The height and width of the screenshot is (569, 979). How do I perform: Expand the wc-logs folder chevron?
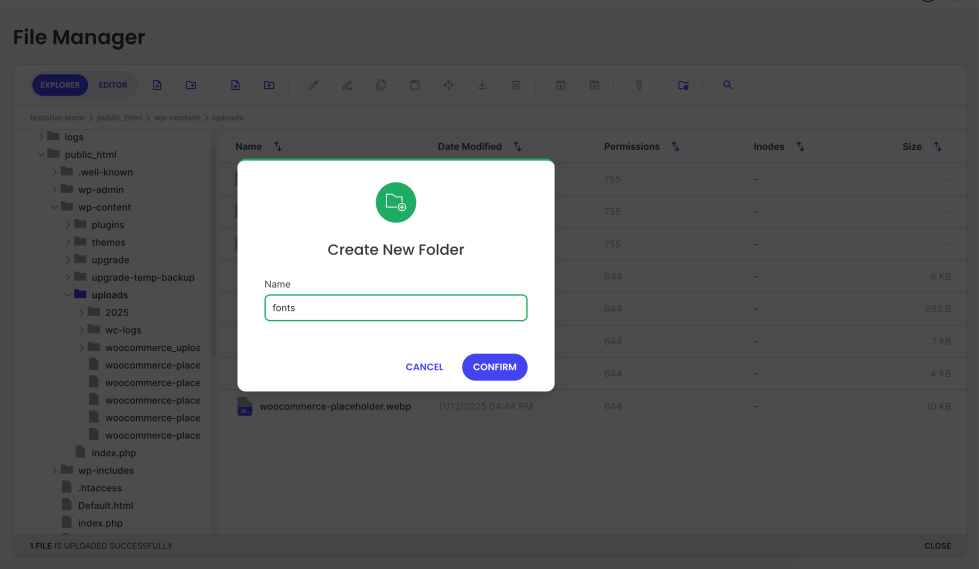(x=82, y=330)
